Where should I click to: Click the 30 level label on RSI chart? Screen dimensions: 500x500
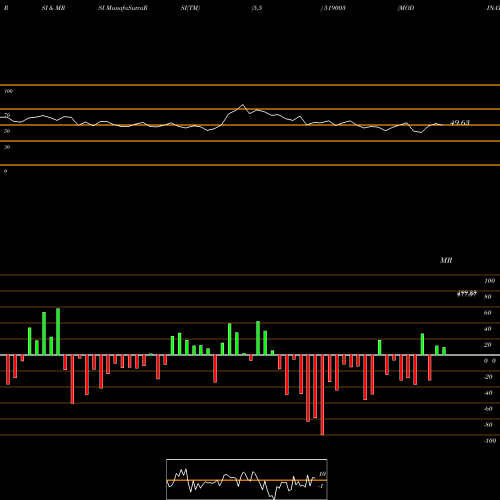pyautogui.click(x=7, y=147)
